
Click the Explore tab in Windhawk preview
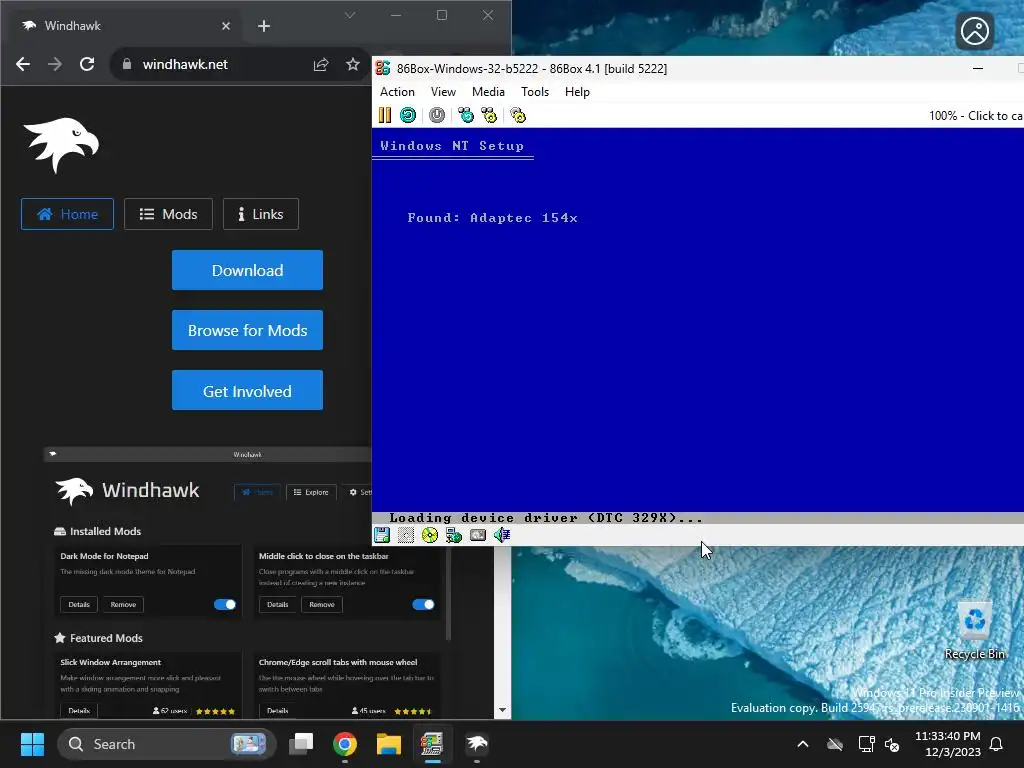[x=312, y=492]
